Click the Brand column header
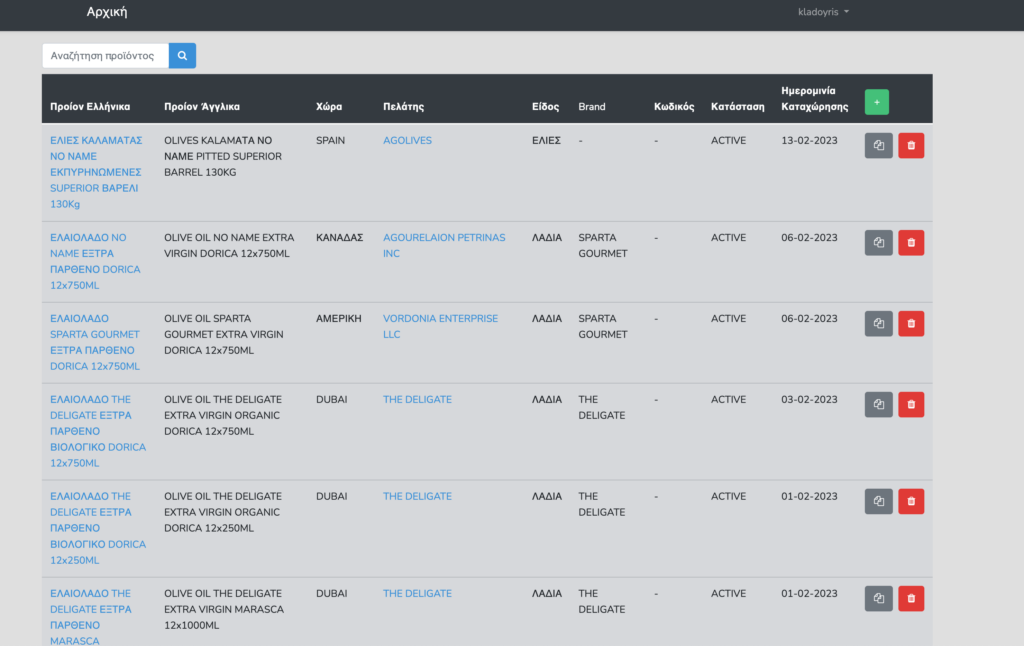The width and height of the screenshot is (1024, 646). (592, 106)
